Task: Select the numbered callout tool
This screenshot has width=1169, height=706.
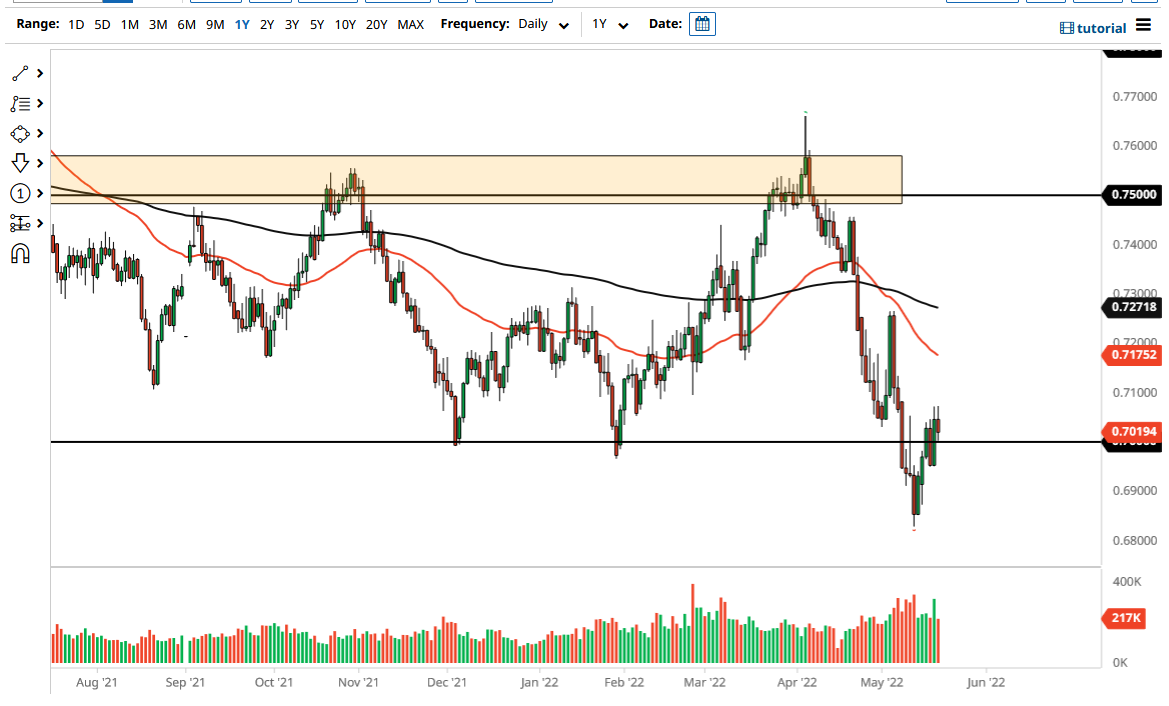Action: tap(20, 192)
